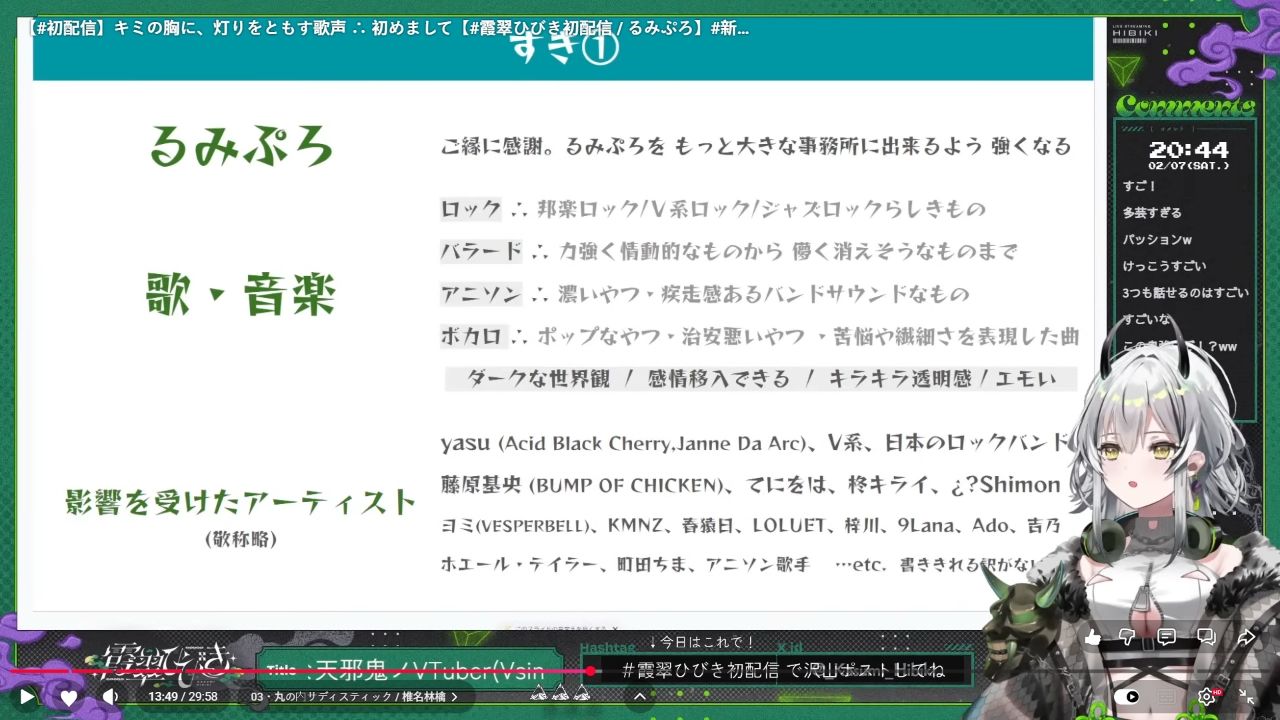Viewport: 1280px width, 720px height.
Task: Exit fullscreen mode
Action: tap(1247, 697)
